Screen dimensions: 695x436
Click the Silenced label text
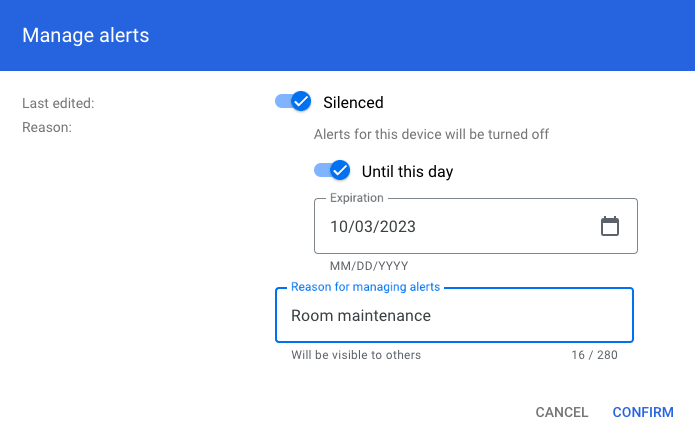(x=353, y=102)
